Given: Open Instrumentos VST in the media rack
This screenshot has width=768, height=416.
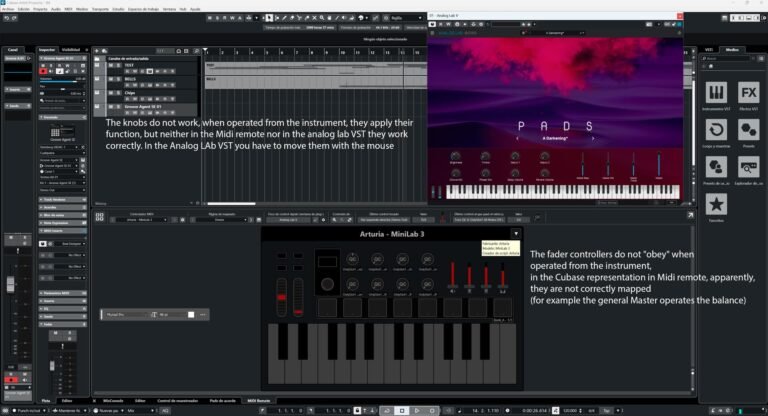Looking at the screenshot, I should (x=716, y=93).
